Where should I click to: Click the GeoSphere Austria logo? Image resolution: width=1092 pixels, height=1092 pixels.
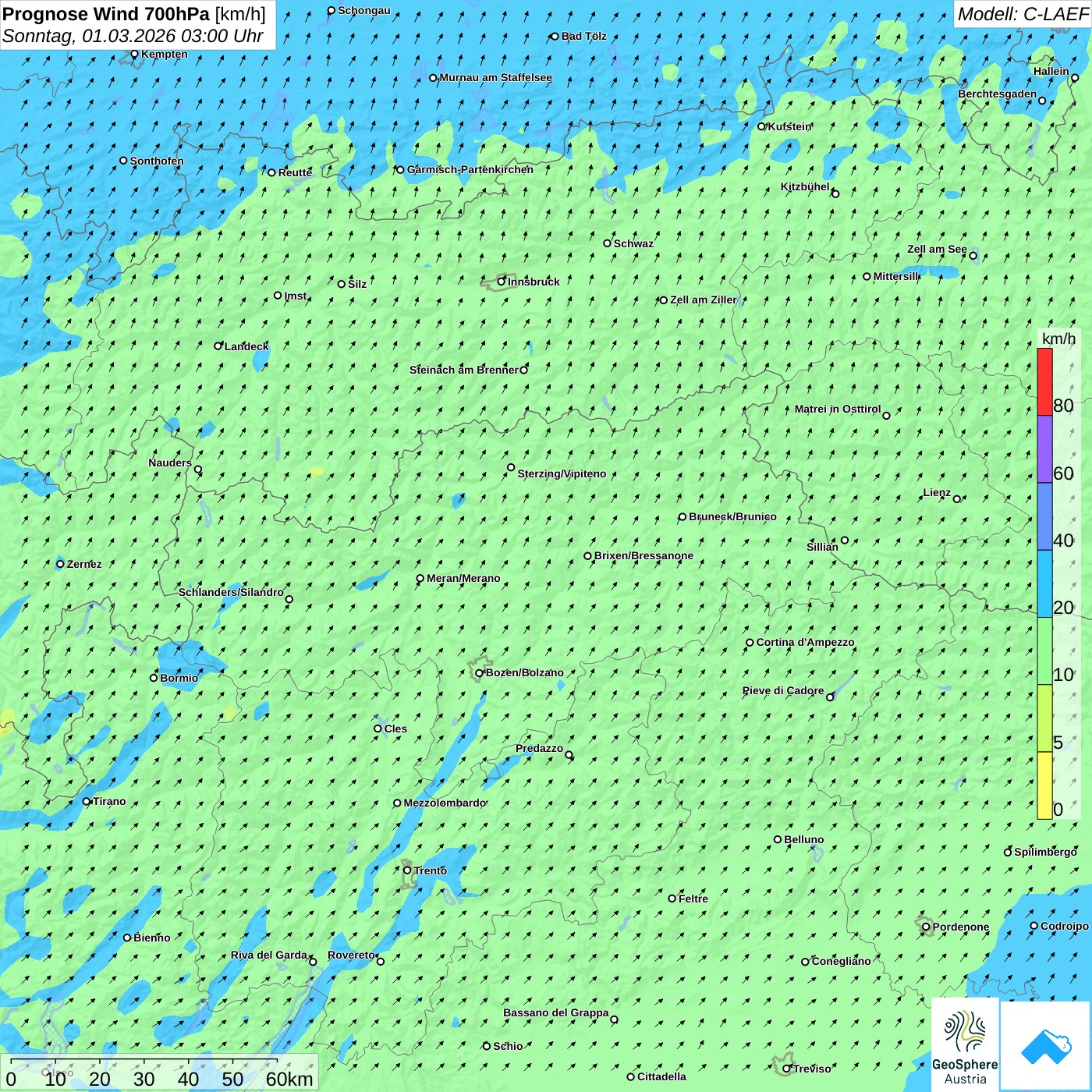(965, 1044)
